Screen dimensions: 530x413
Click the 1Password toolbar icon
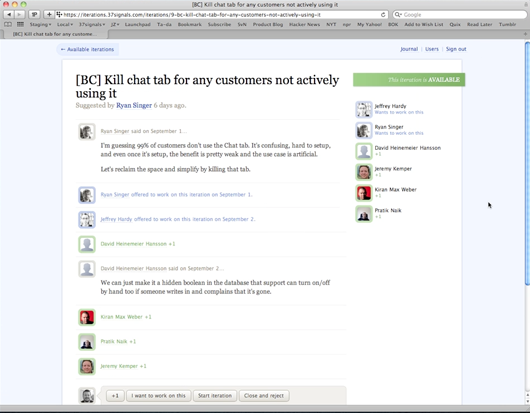coord(34,15)
